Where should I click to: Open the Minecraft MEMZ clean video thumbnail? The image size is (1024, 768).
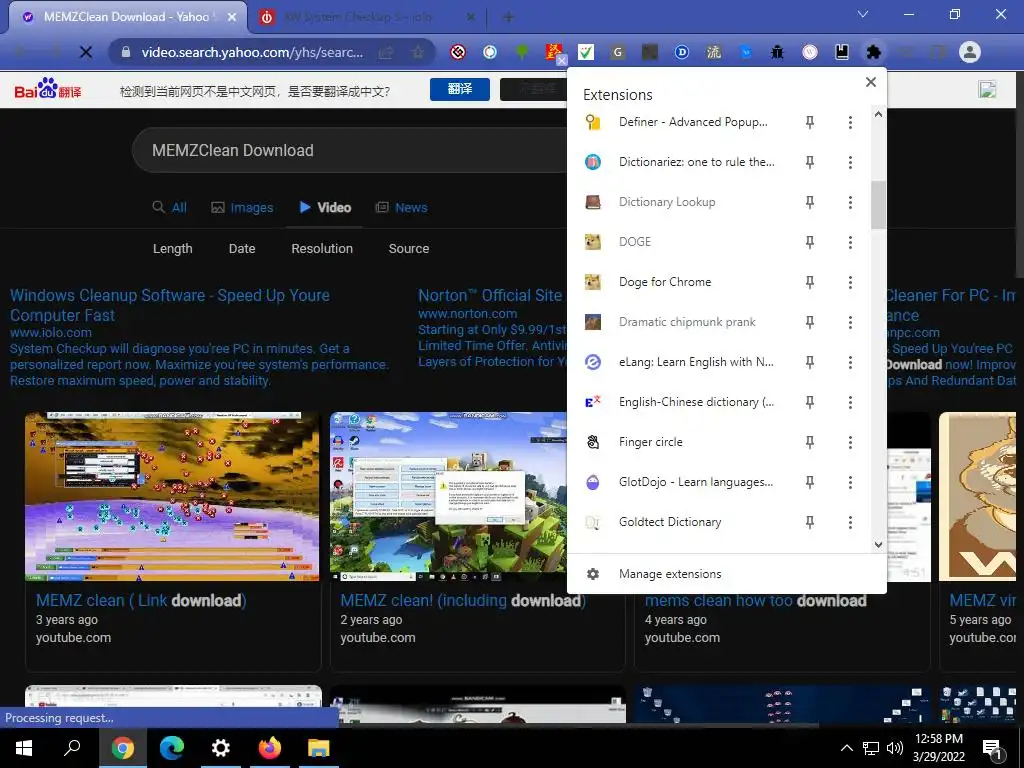448,496
